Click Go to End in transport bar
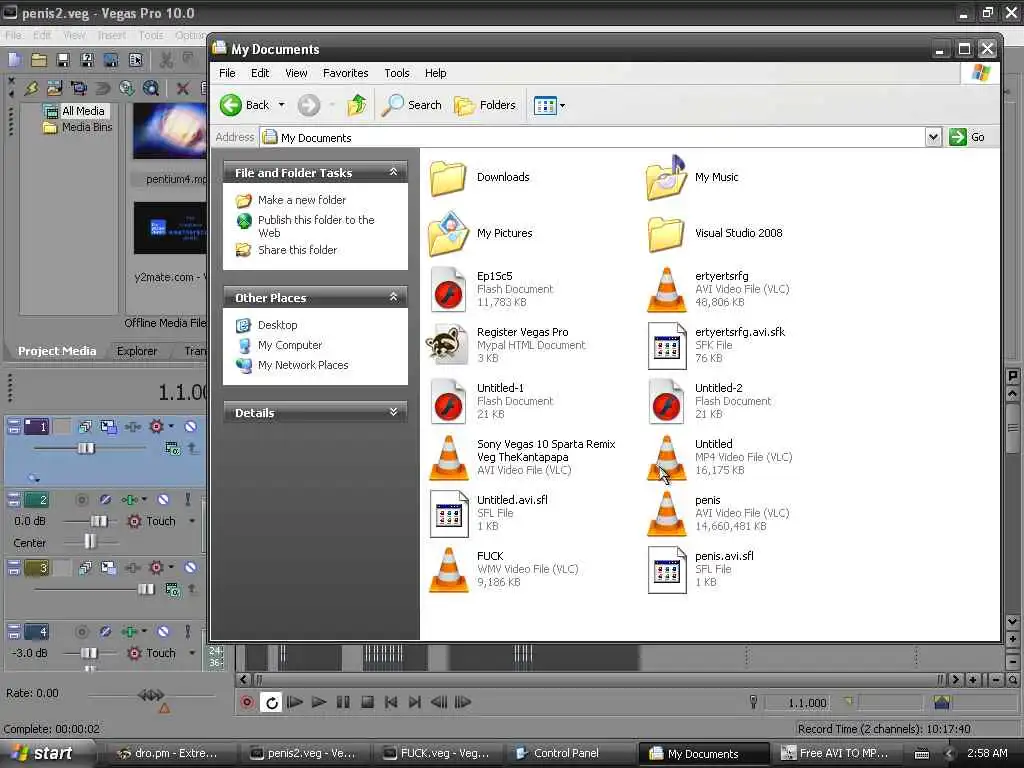 click(x=415, y=702)
